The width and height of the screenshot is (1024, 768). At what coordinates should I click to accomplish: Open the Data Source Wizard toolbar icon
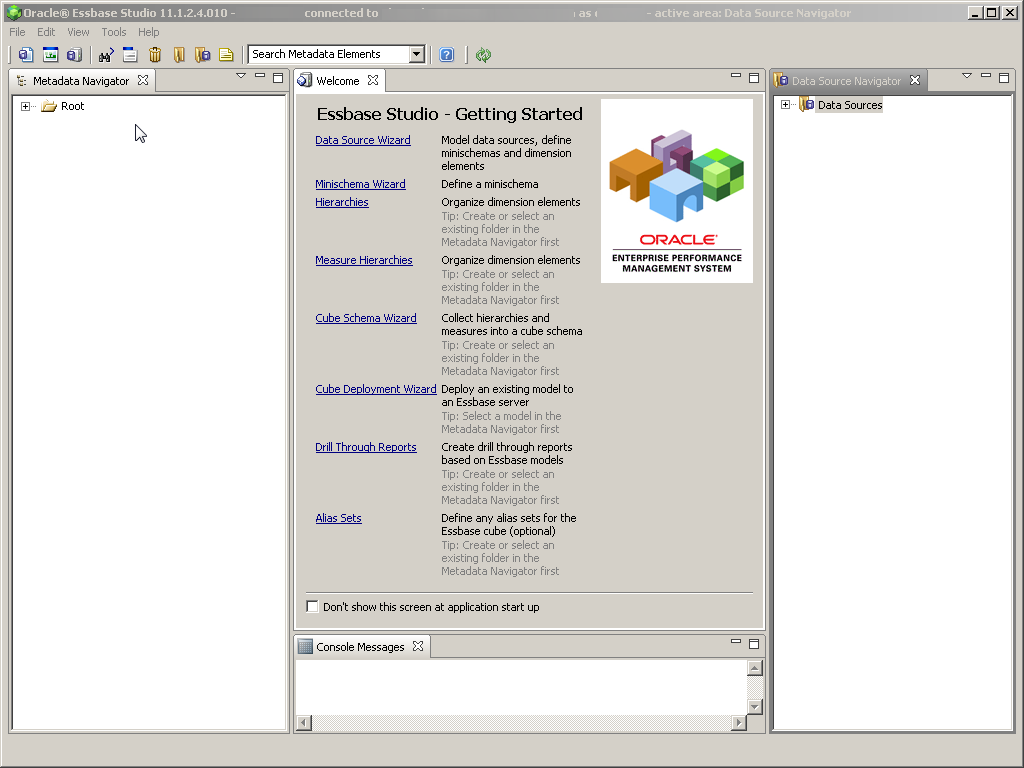(x=25, y=54)
